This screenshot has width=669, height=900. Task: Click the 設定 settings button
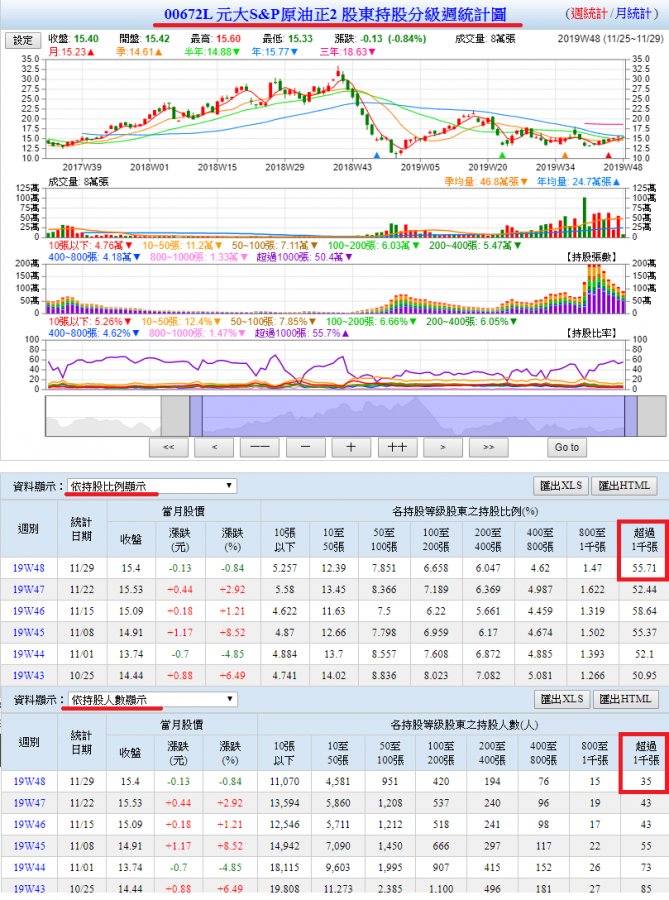tap(23, 40)
